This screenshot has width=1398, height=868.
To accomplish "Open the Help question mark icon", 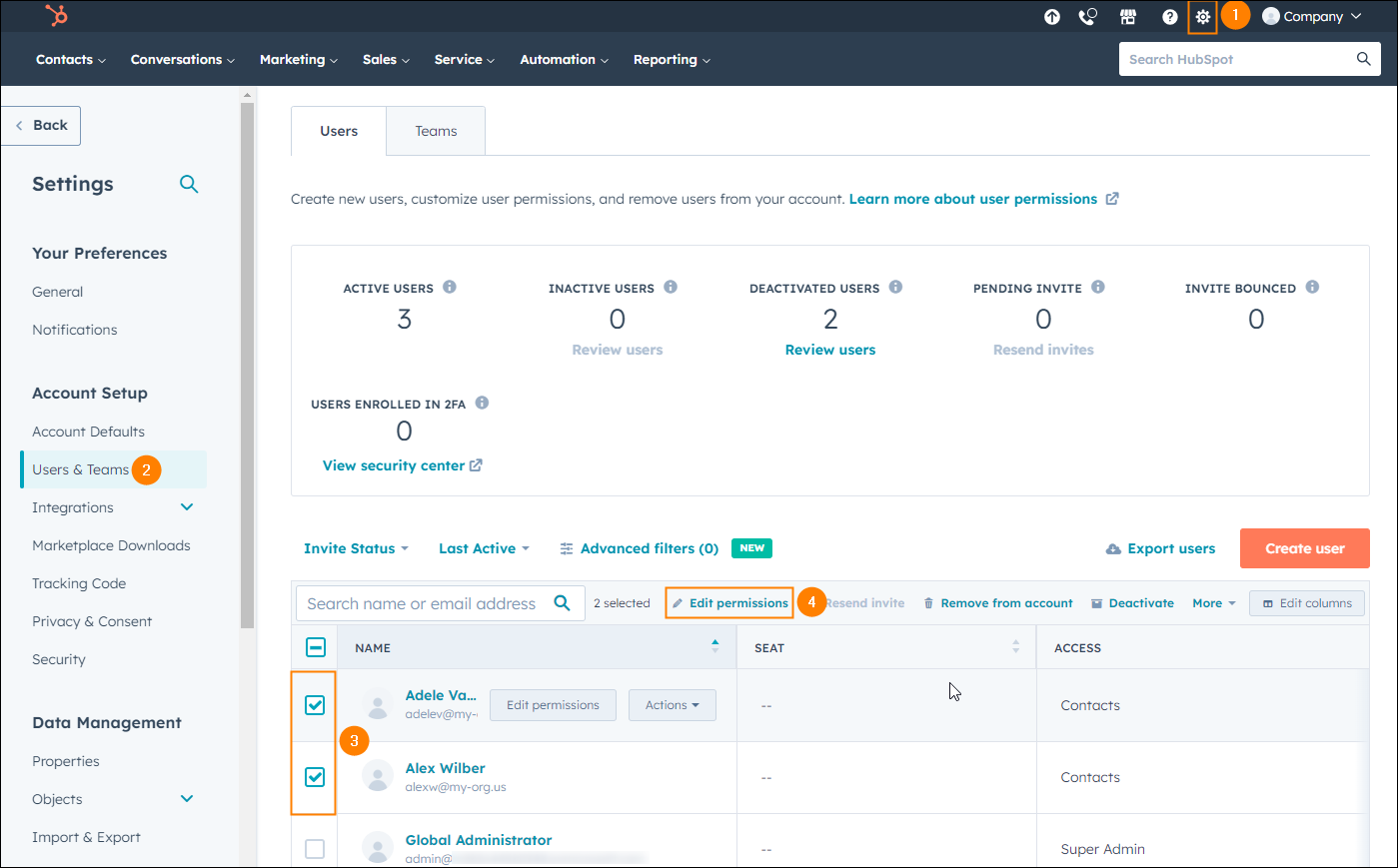I will point(1169,17).
